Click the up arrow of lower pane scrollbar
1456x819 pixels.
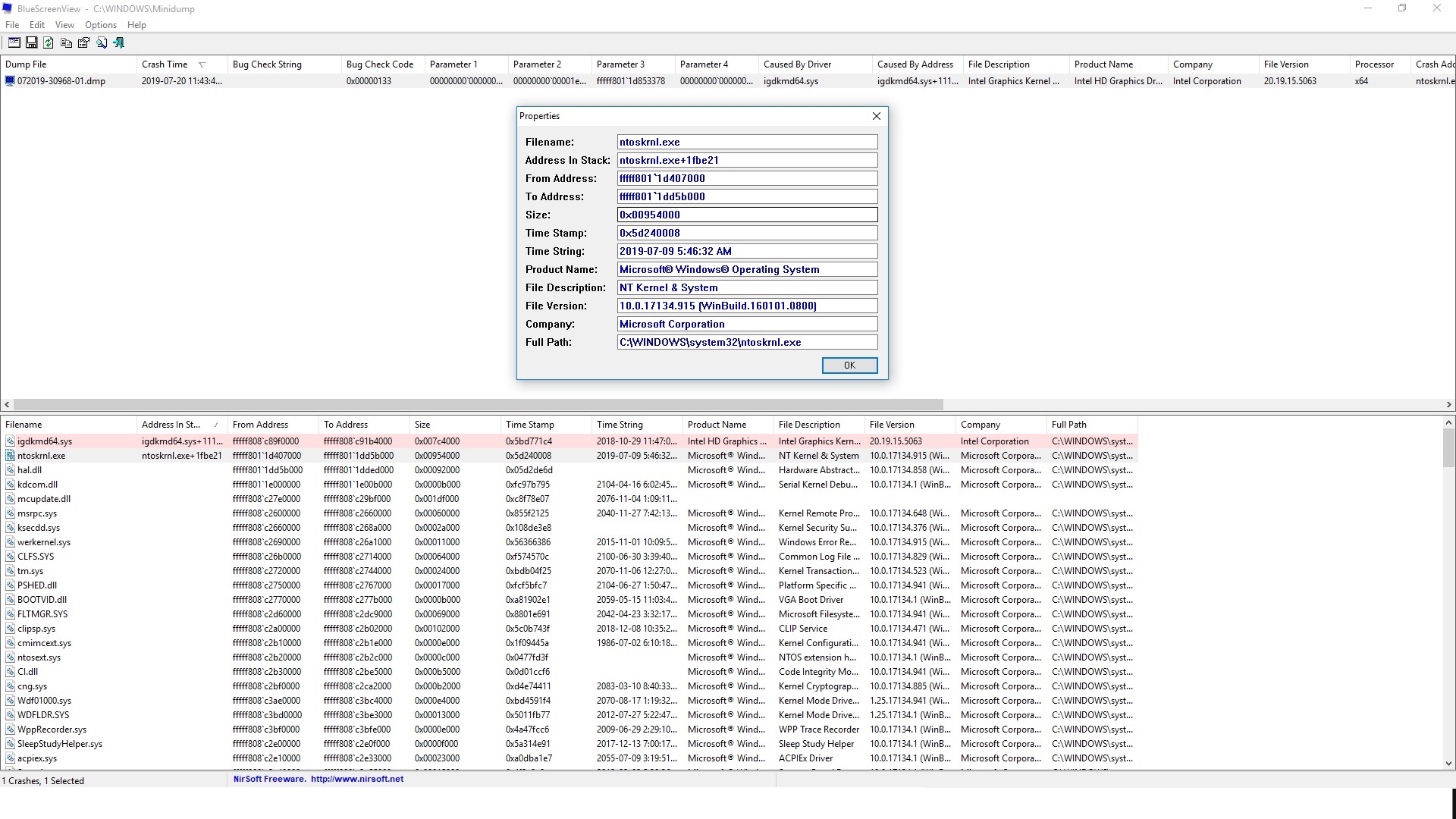tap(1448, 422)
